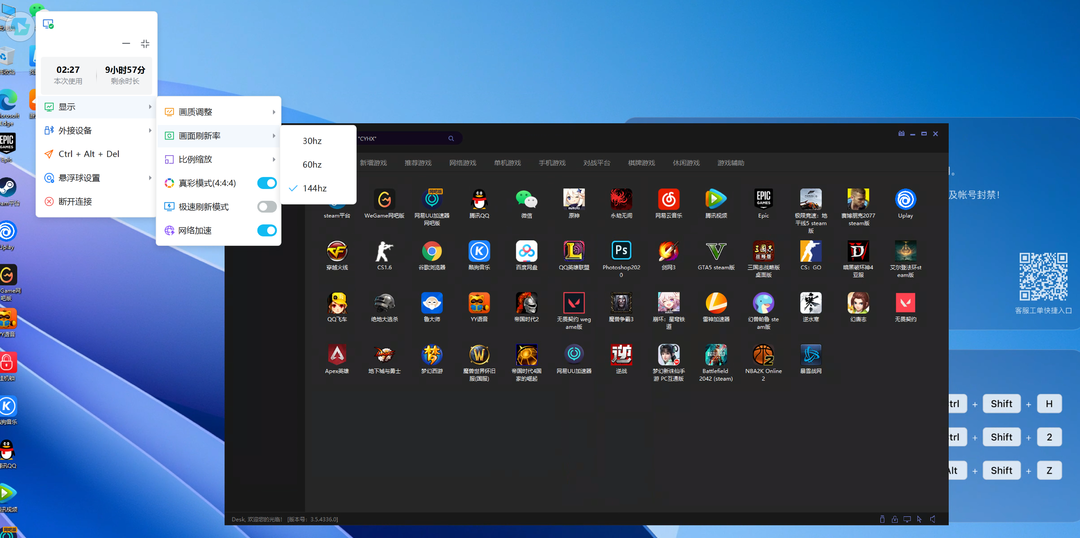Launch CS:GO game icon

point(811,251)
